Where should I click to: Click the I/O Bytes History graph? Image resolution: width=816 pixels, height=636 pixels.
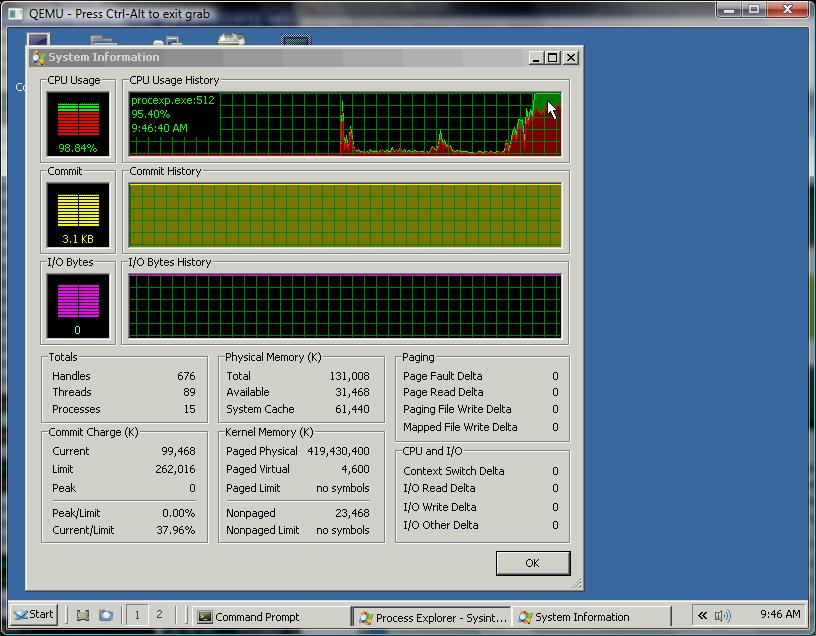click(345, 305)
